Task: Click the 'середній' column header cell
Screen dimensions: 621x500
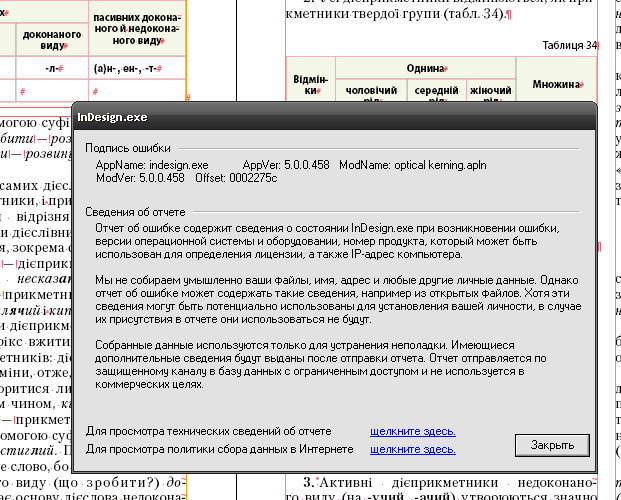Action: click(x=436, y=91)
